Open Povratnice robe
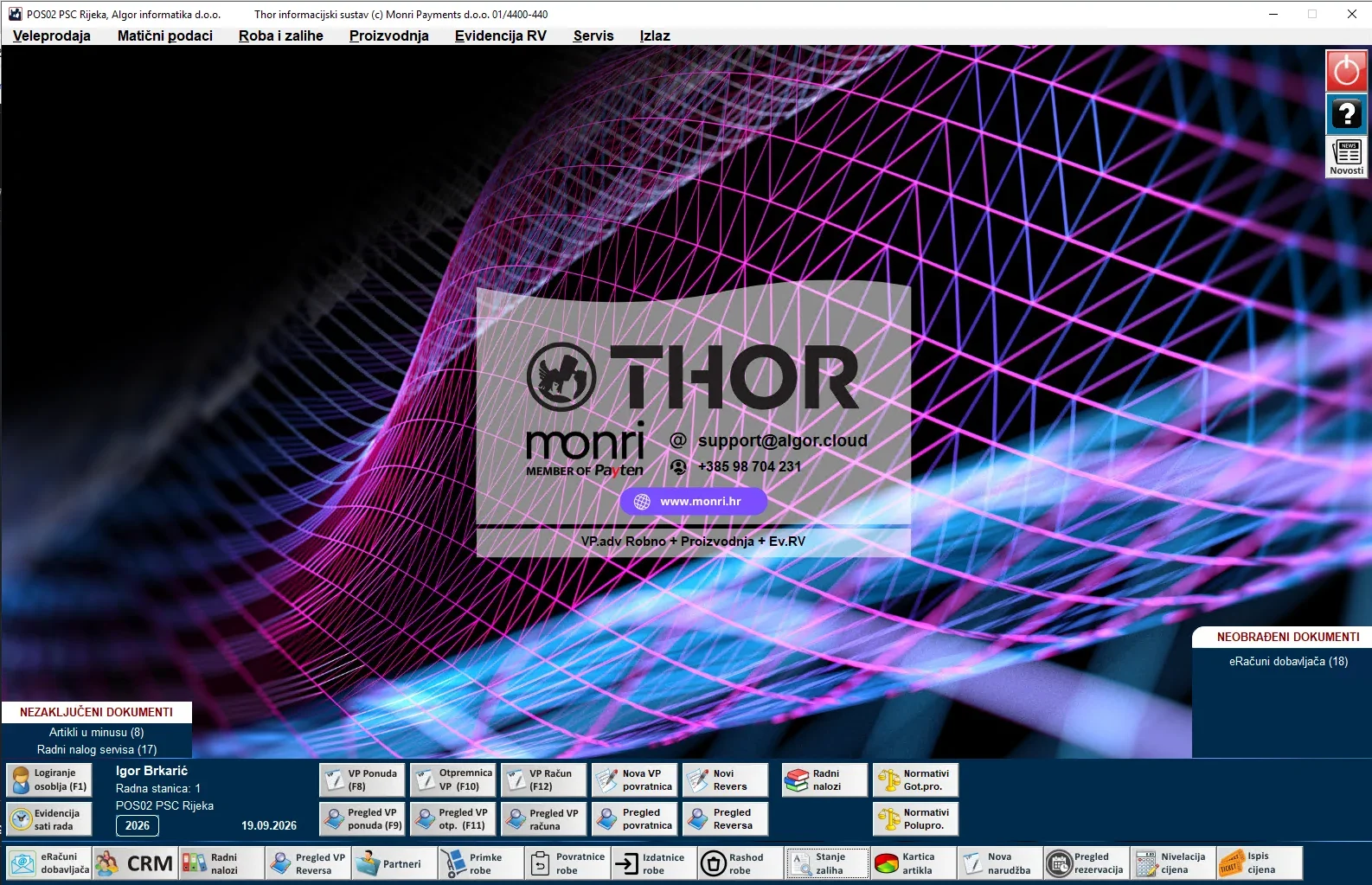The image size is (1372, 885). pyautogui.click(x=568, y=863)
